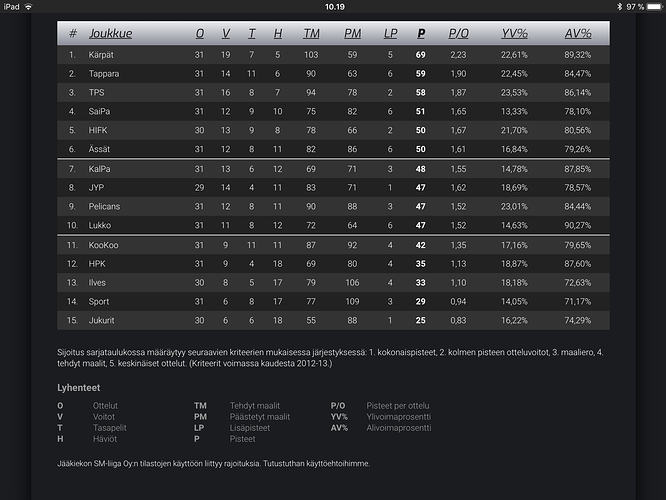Viewport: 666px width, 500px height.
Task: Sort standings by V (Voitot) header
Action: tap(226, 33)
